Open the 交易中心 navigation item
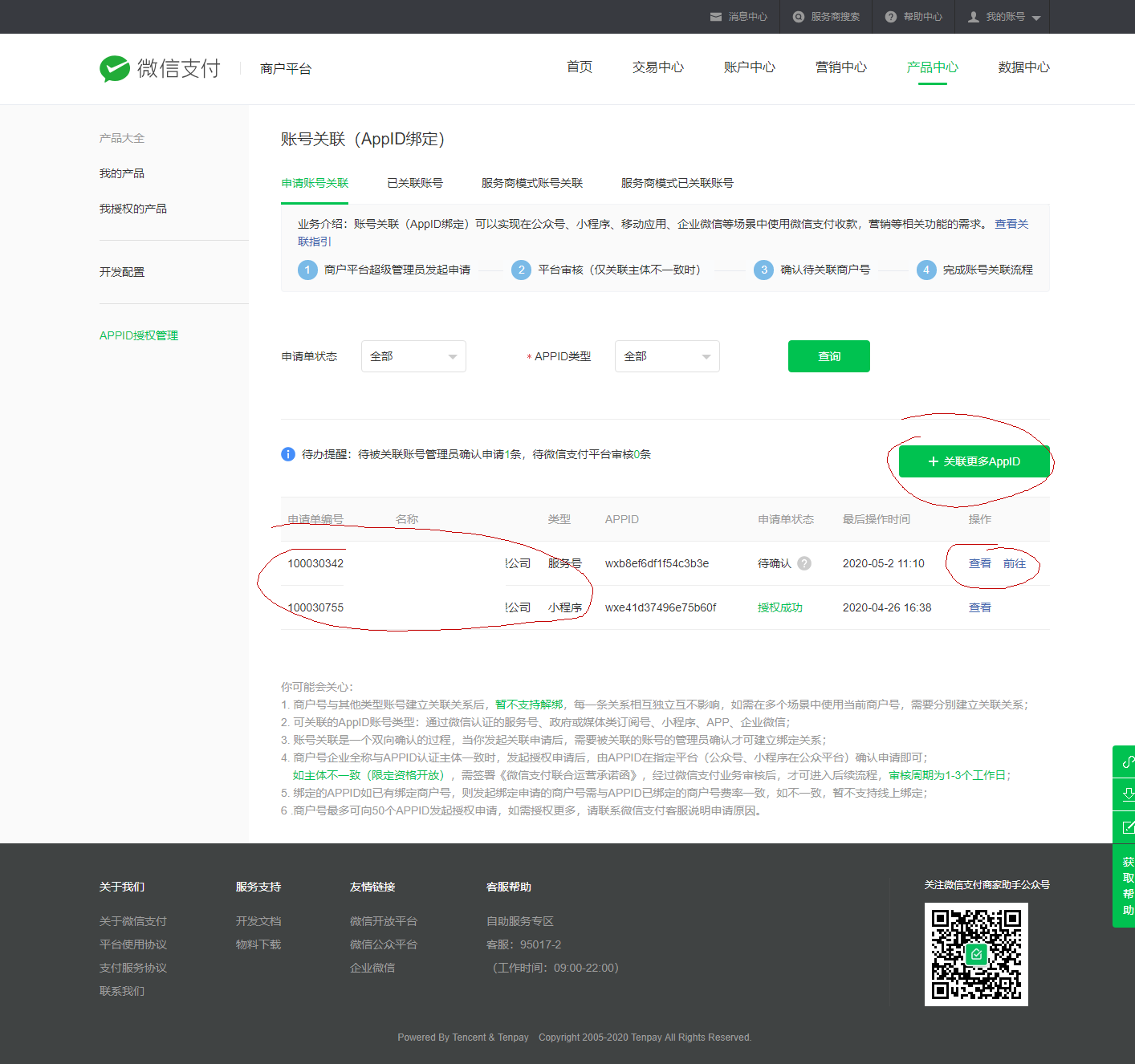Viewport: 1135px width, 1064px height. pos(658,67)
